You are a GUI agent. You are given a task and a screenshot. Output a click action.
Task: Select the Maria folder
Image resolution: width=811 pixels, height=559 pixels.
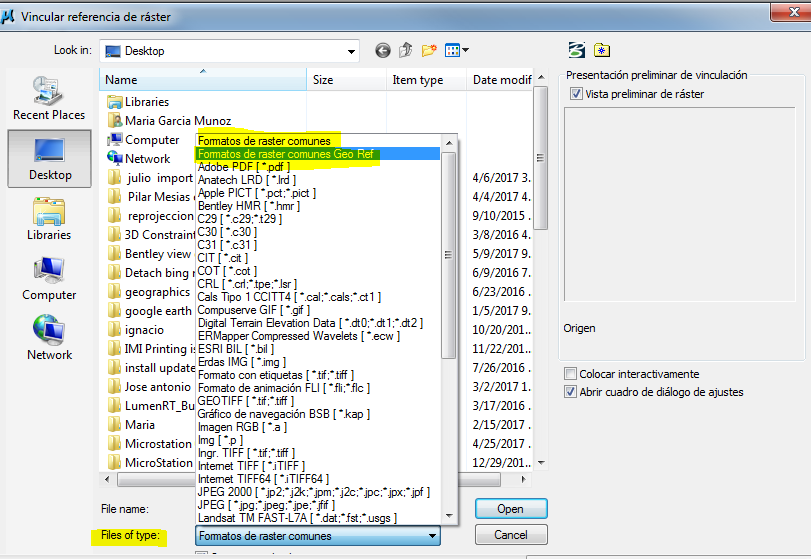131,425
